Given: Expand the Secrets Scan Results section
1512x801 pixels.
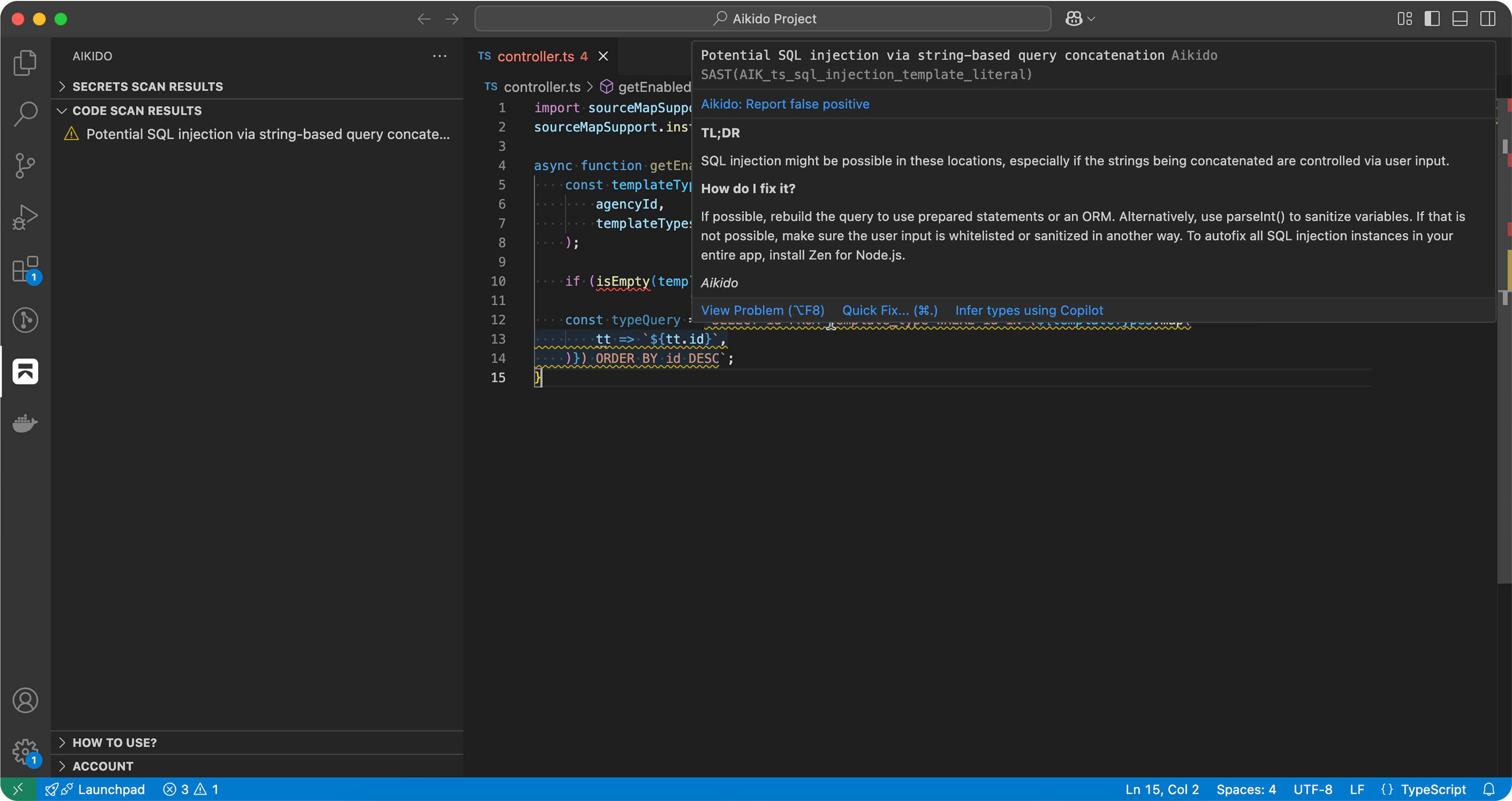Looking at the screenshot, I should tap(147, 86).
